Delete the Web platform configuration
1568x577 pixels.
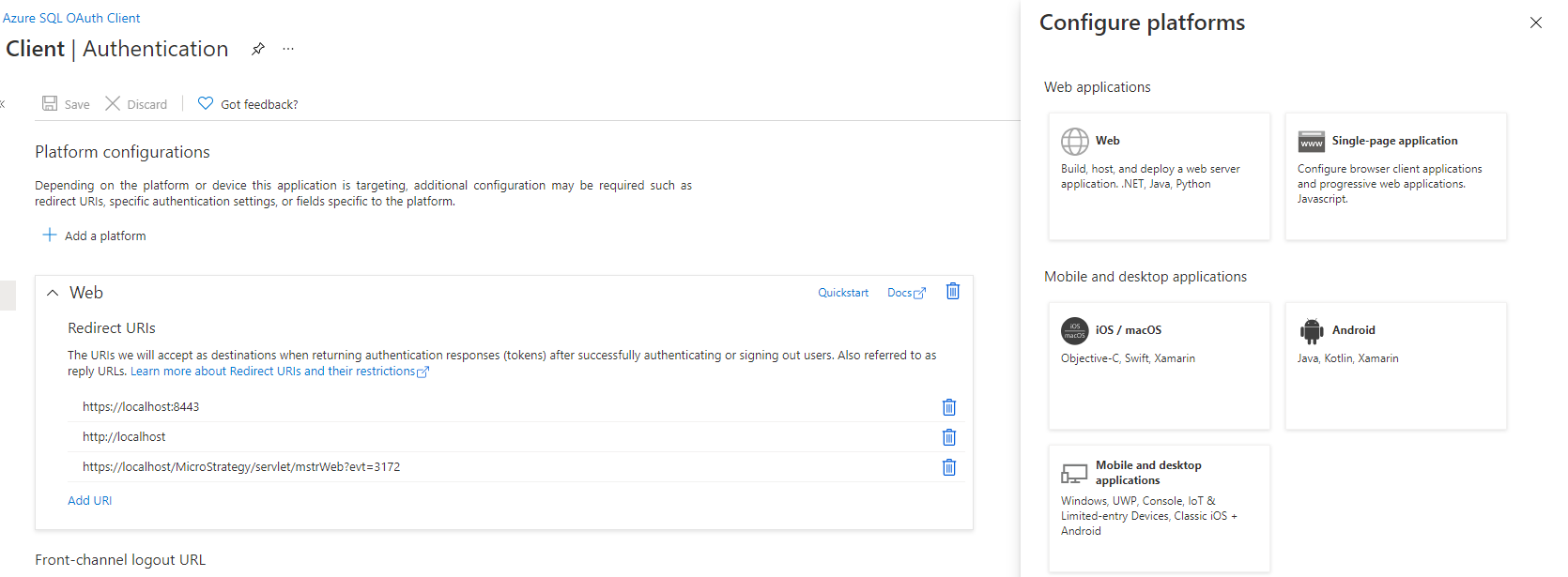(952, 292)
